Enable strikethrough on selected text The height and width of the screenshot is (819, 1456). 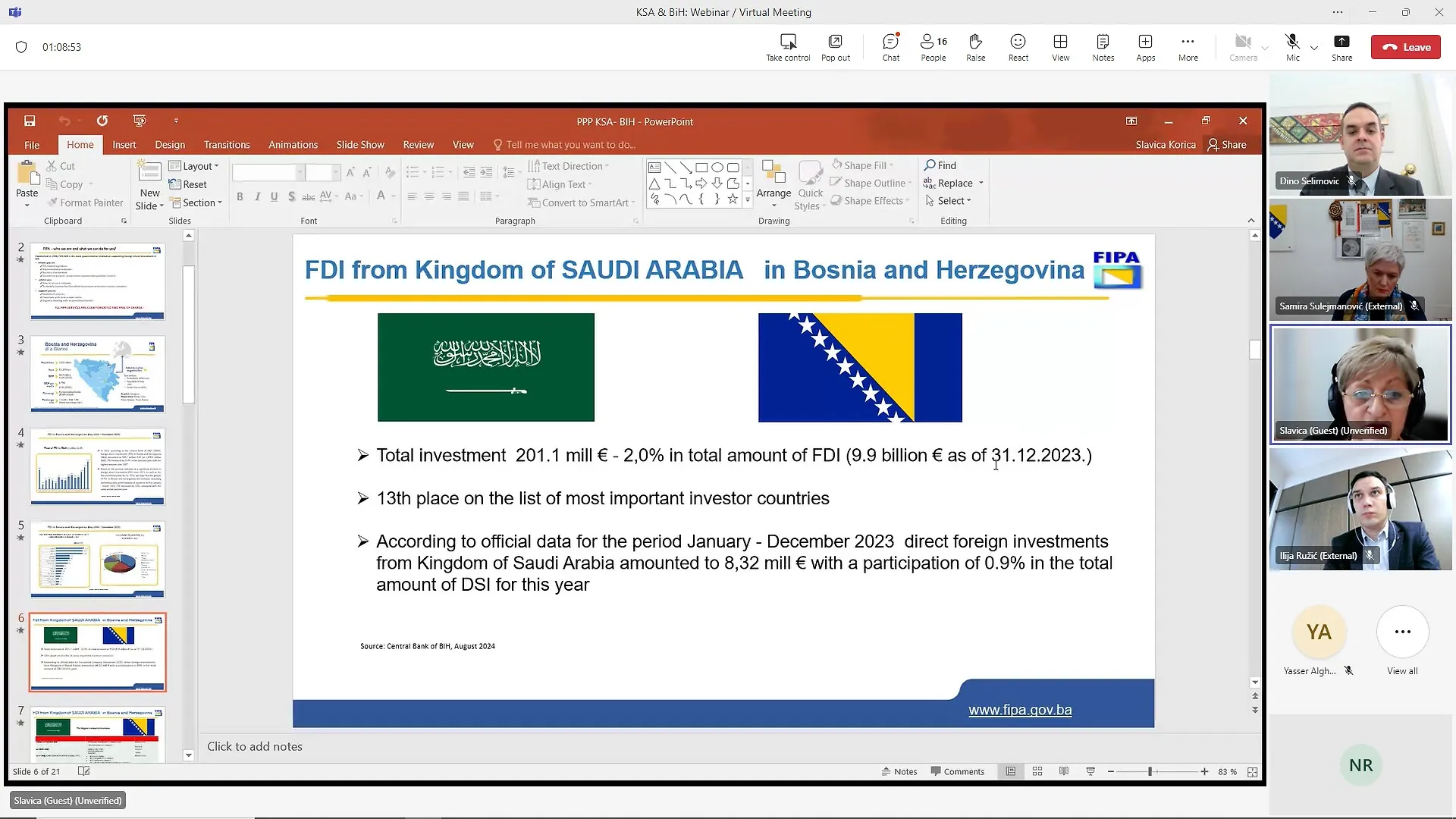pyautogui.click(x=308, y=196)
